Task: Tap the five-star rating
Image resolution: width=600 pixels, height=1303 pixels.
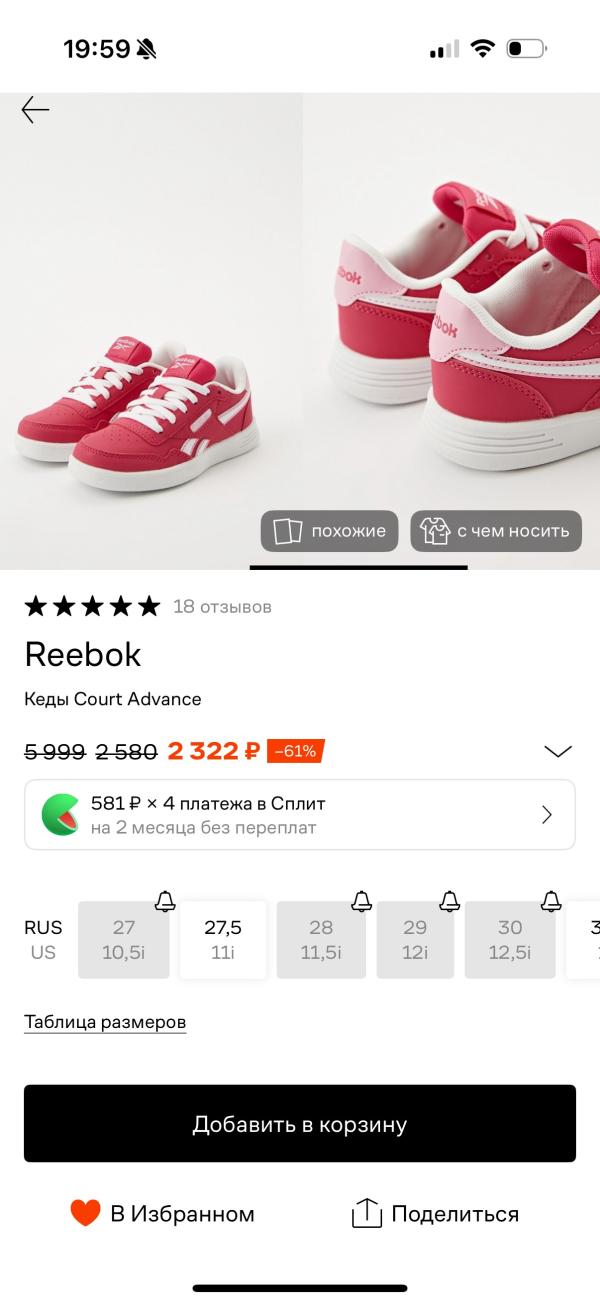Action: (92, 606)
